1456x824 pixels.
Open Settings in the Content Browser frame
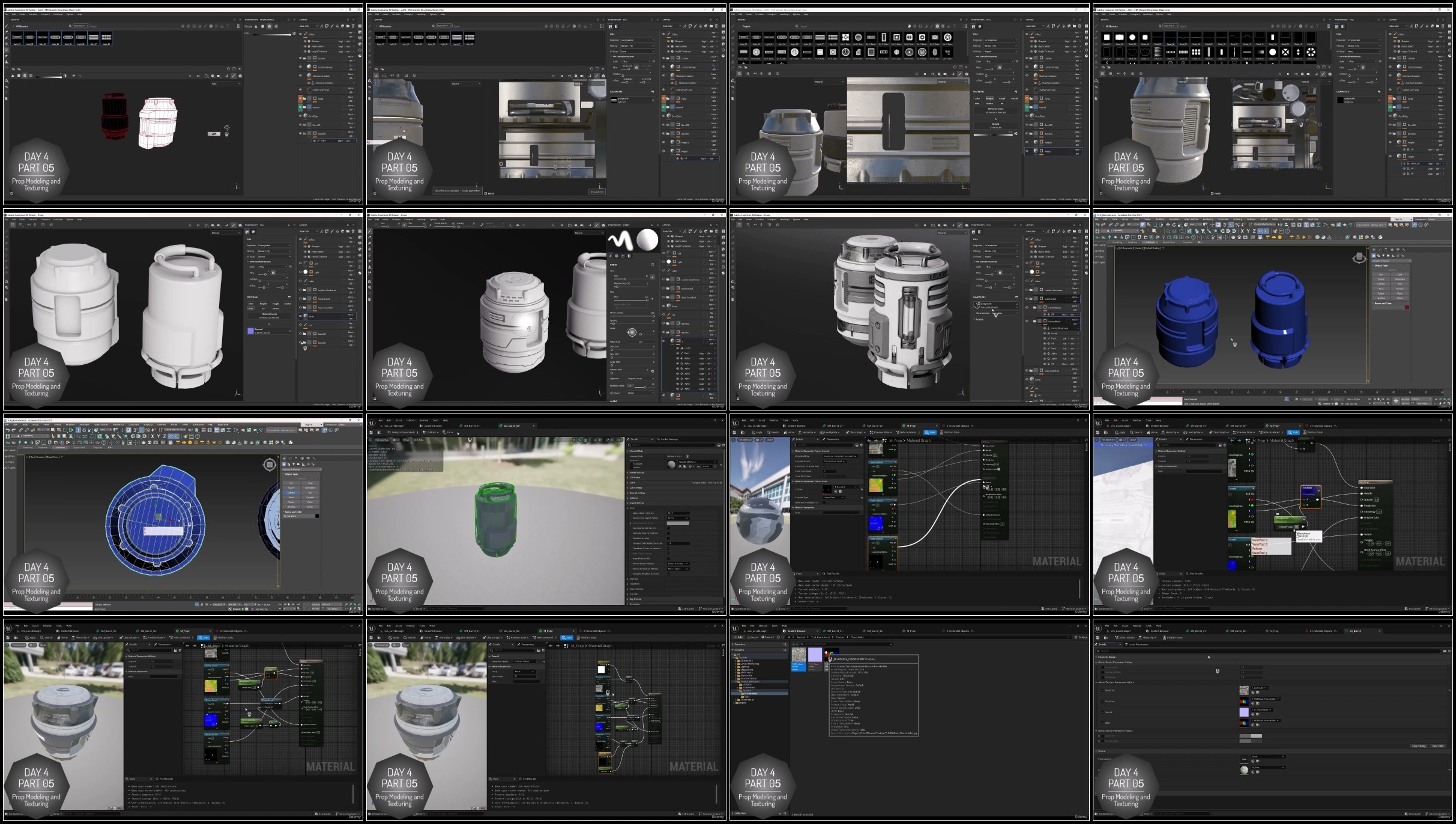point(1081,637)
